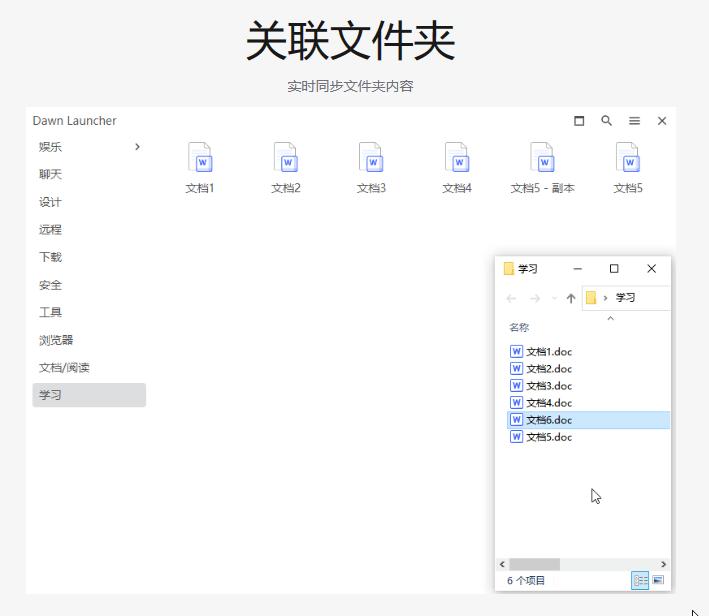709x616 pixels.
Task: Click the 名称 column header
Action: [519, 327]
